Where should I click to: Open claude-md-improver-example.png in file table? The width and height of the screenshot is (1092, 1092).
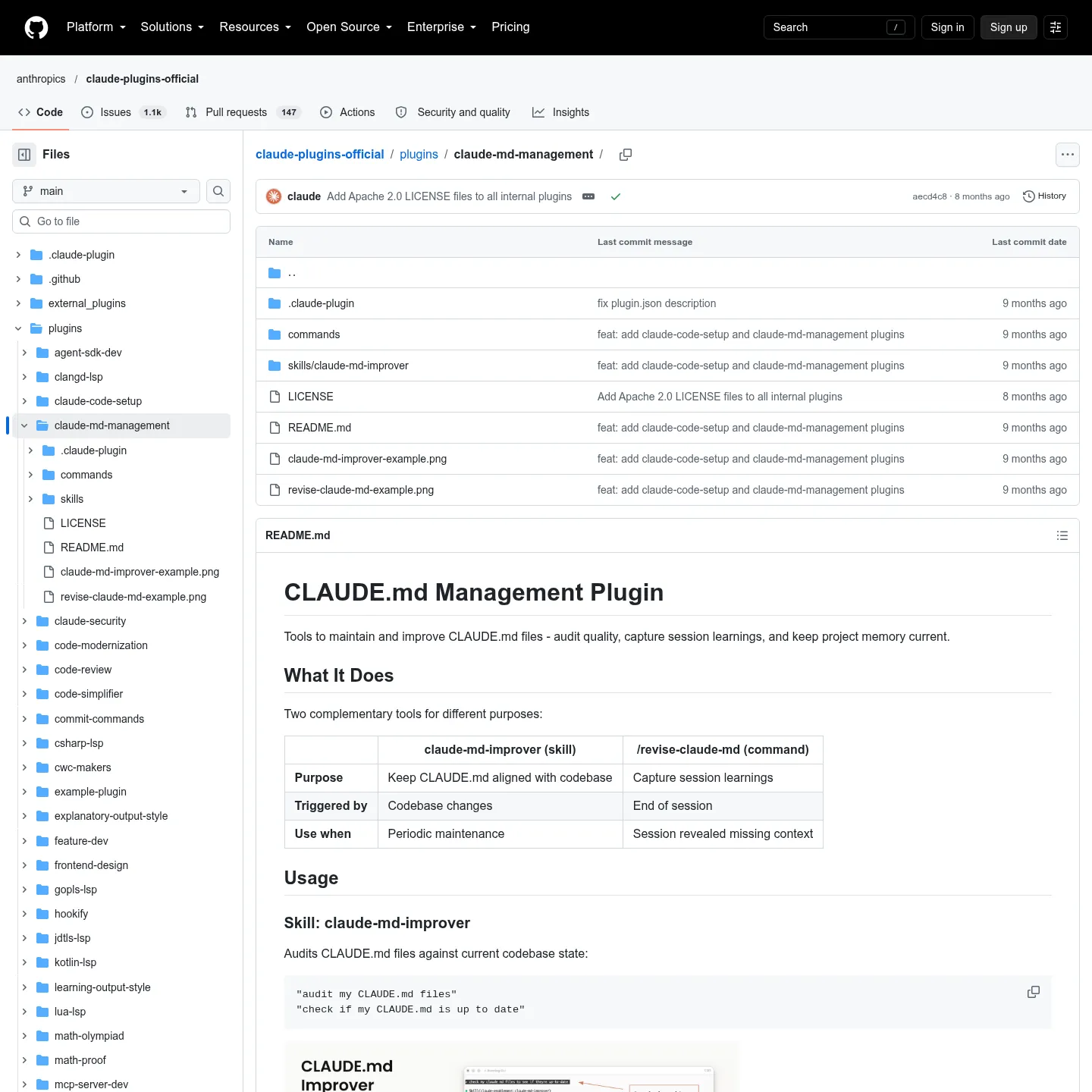367,459
